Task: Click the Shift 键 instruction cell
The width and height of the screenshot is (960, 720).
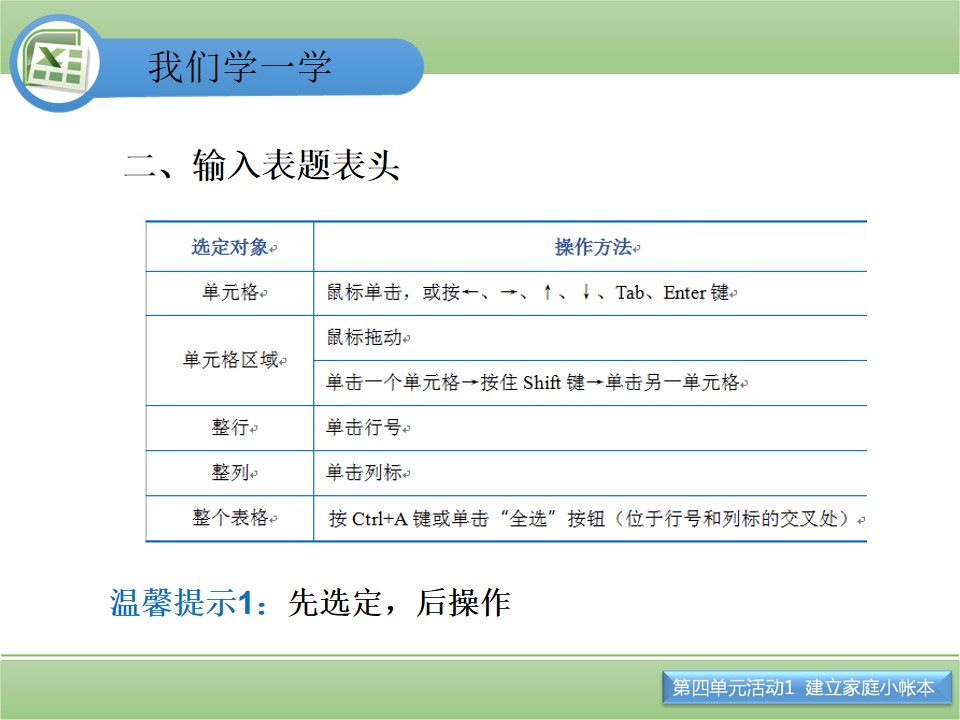Action: pos(590,383)
